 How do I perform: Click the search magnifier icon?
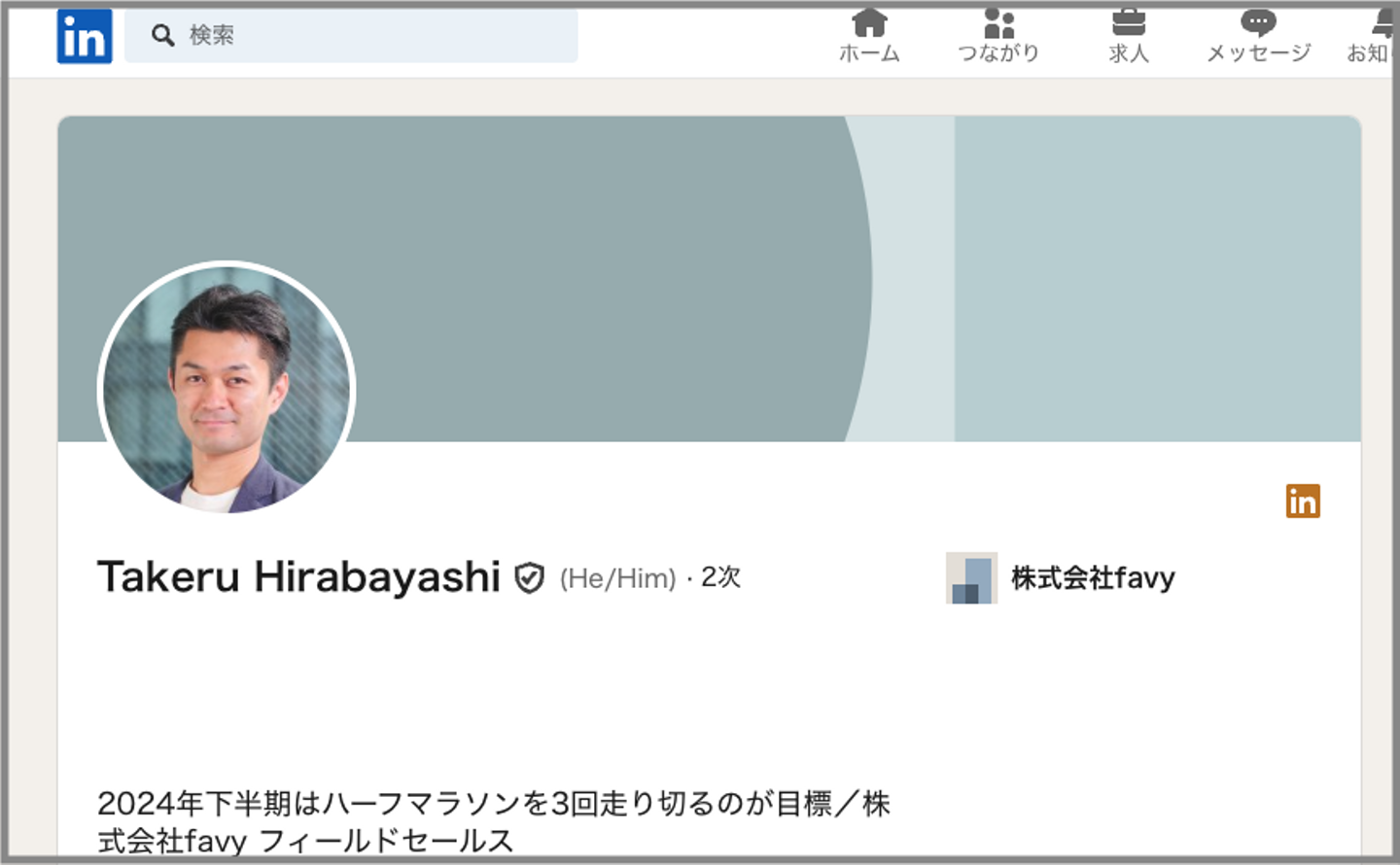(162, 35)
